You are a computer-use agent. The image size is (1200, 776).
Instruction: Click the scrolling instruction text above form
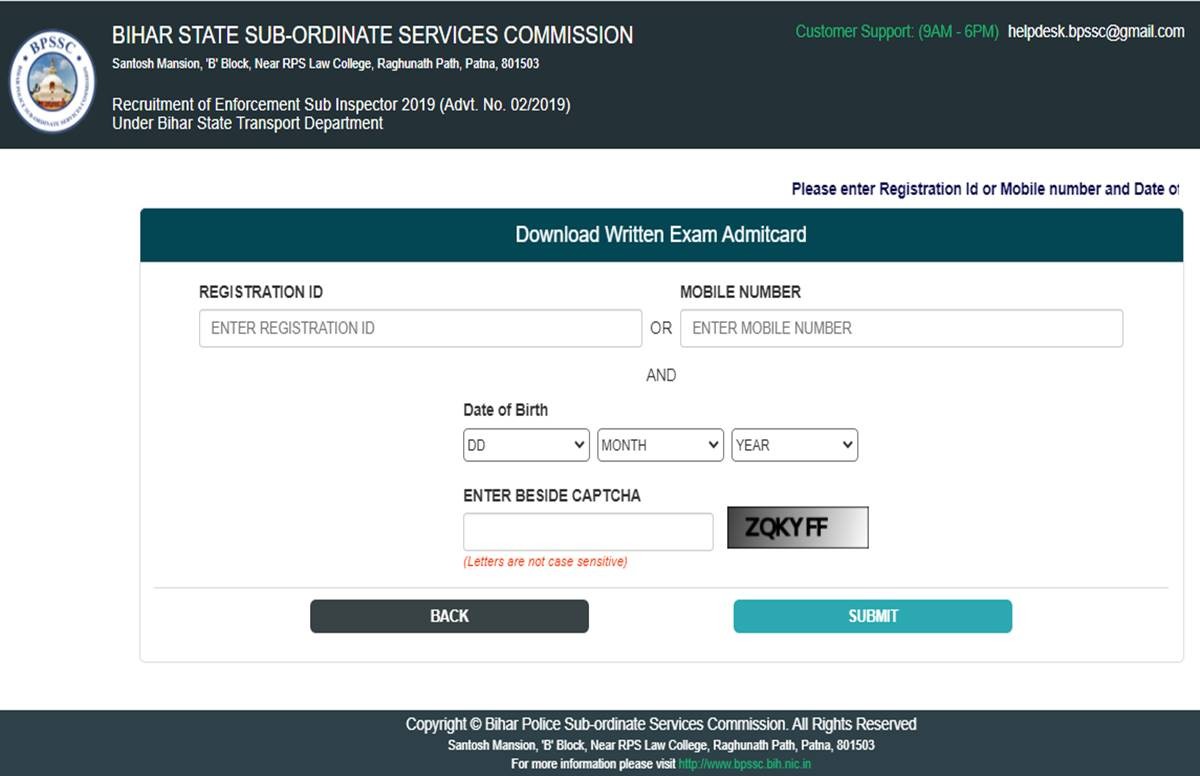point(984,189)
